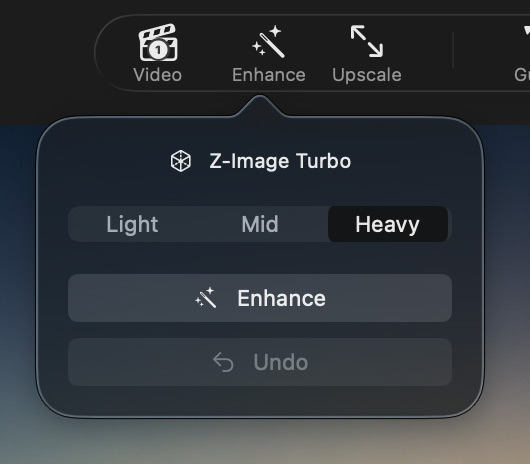The image size is (530, 464).
Task: Select the Upscale diagonal arrows icon
Action: point(367,41)
